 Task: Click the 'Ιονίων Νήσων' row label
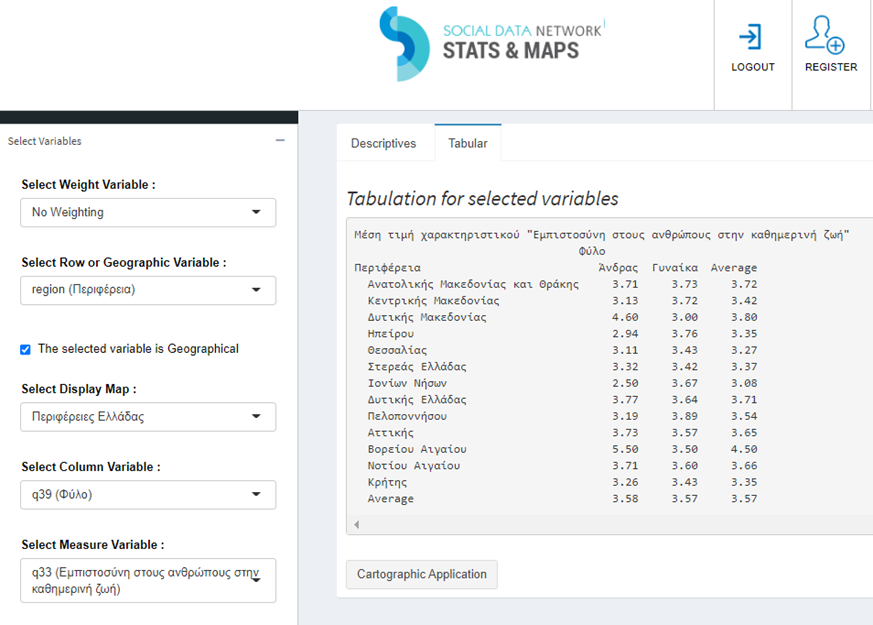tap(407, 383)
